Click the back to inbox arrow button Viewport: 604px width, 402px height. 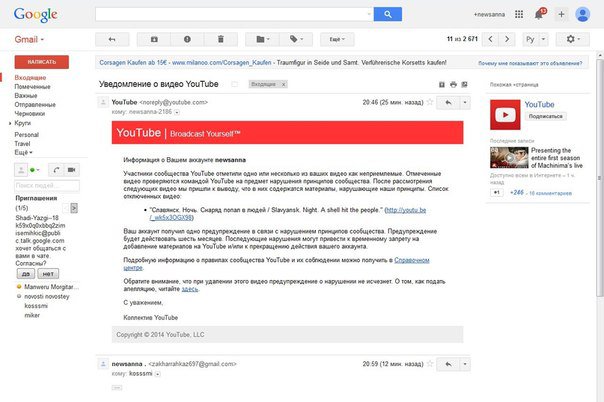[111, 39]
